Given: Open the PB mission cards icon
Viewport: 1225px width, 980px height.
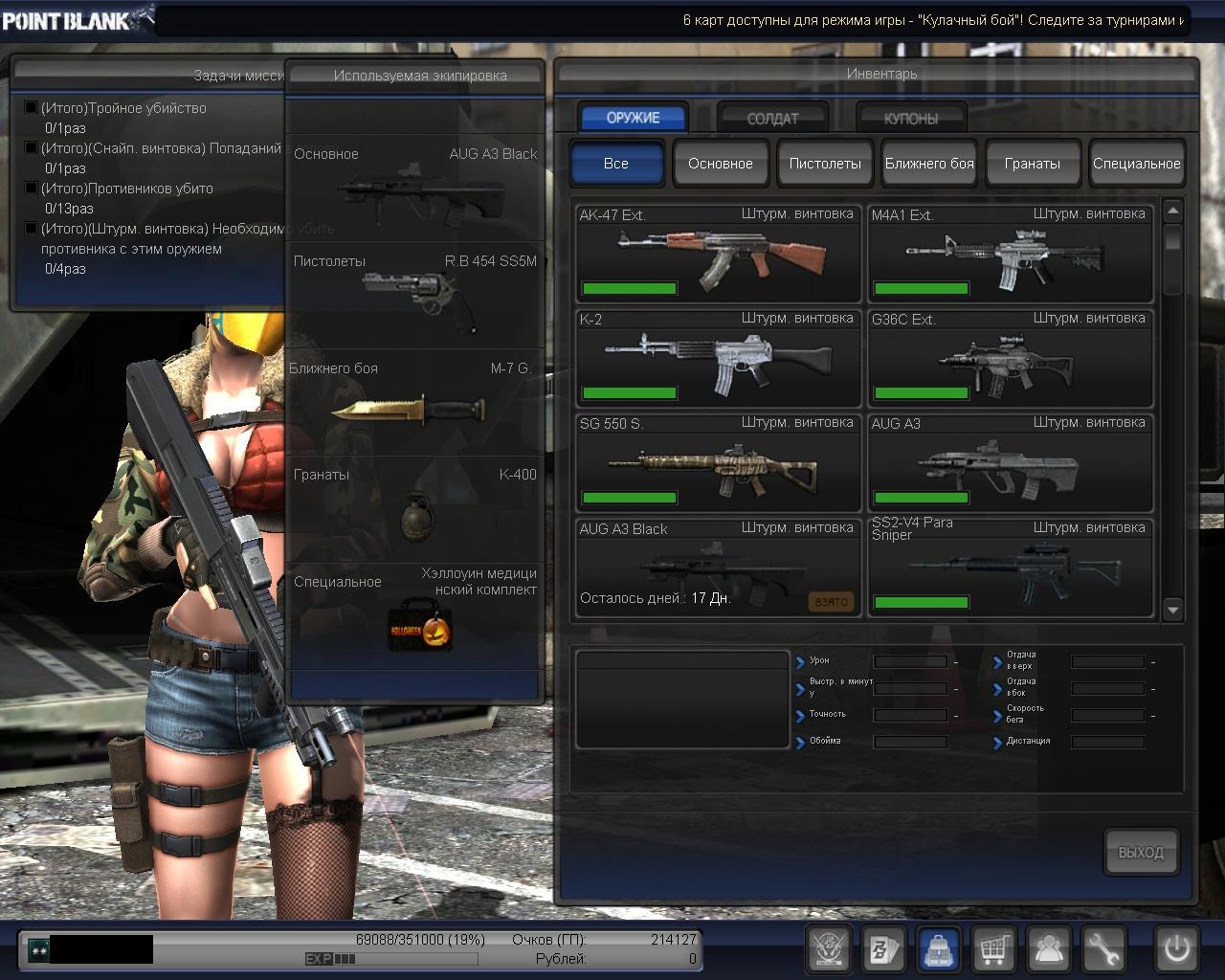Looking at the screenshot, I should (x=883, y=949).
